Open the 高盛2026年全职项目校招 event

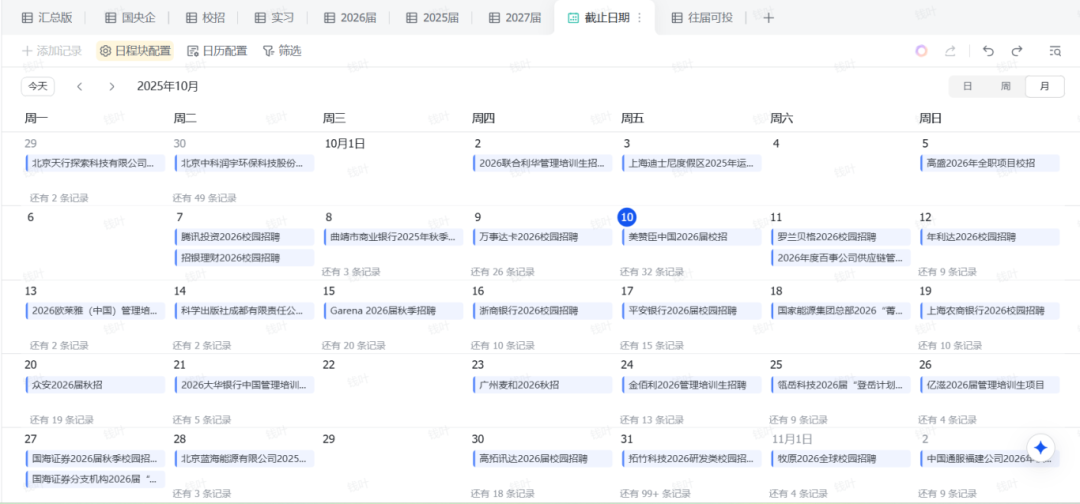(x=990, y=163)
